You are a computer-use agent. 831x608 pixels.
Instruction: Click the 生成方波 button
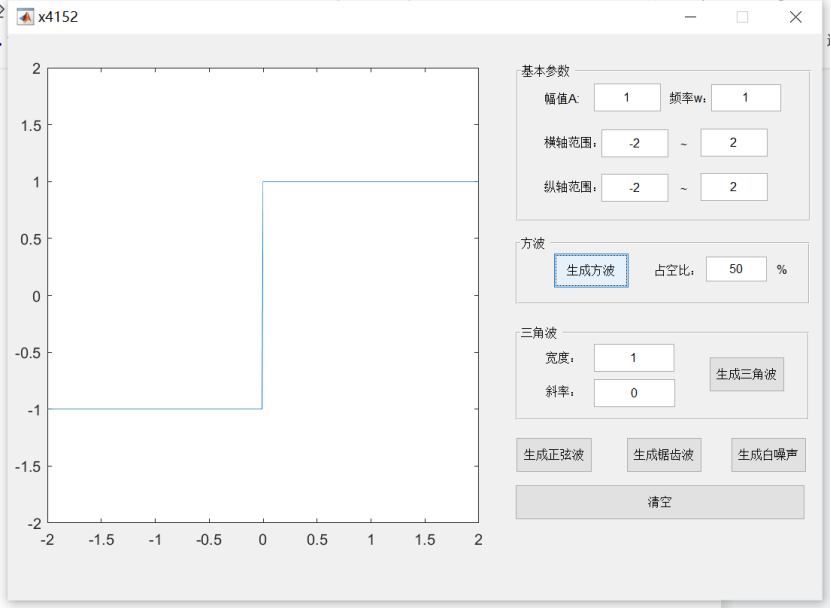591,270
